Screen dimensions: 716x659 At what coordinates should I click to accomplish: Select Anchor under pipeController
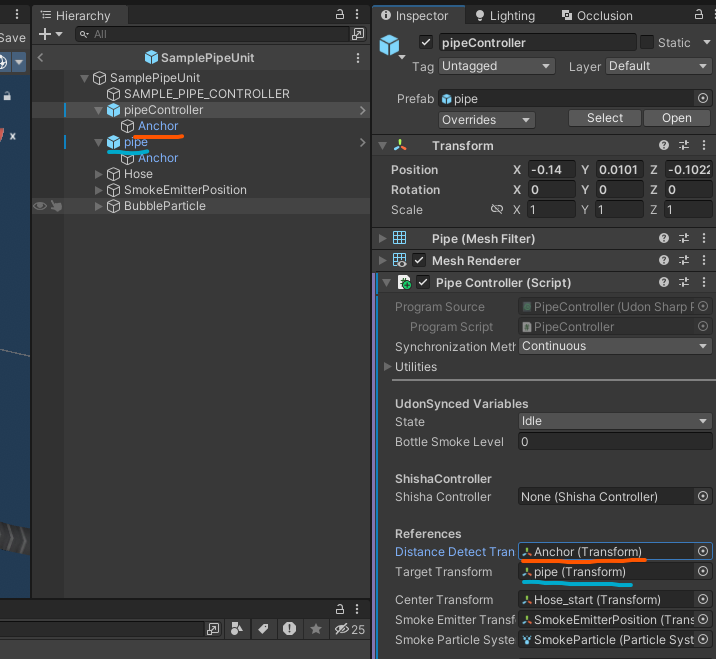click(x=158, y=126)
